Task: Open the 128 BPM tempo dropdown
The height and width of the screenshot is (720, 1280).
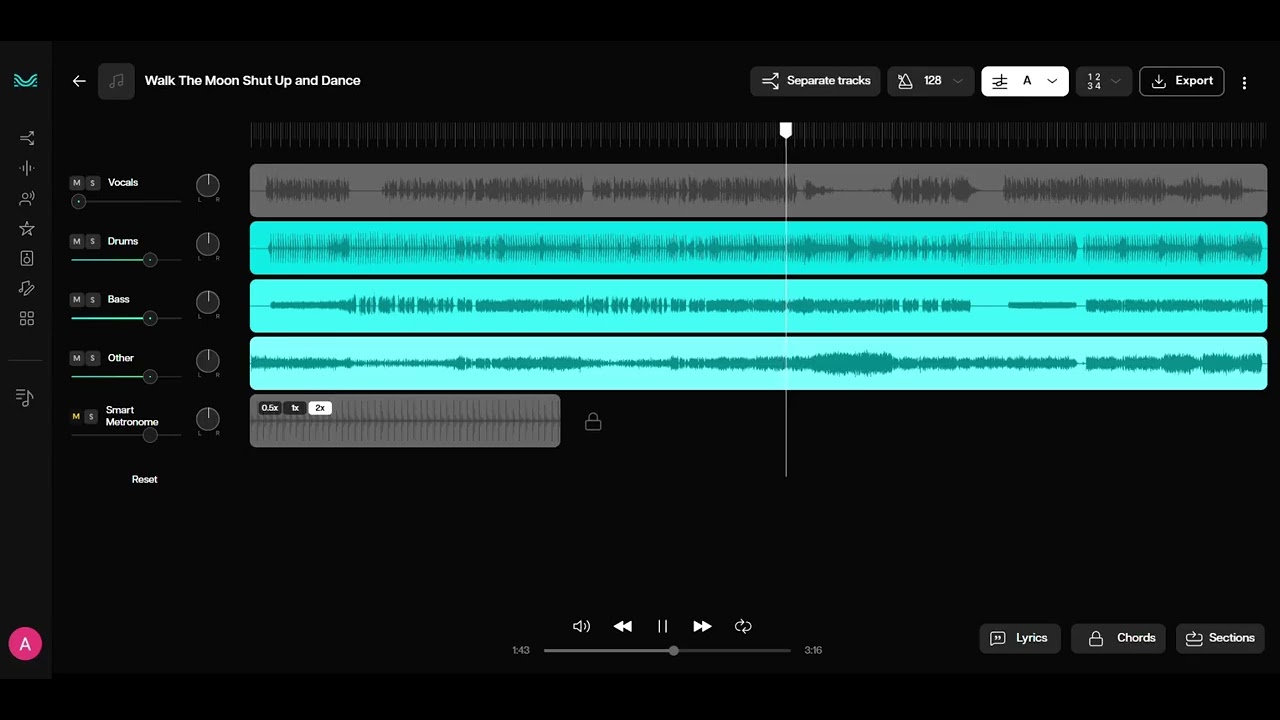Action: pyautogui.click(x=931, y=81)
